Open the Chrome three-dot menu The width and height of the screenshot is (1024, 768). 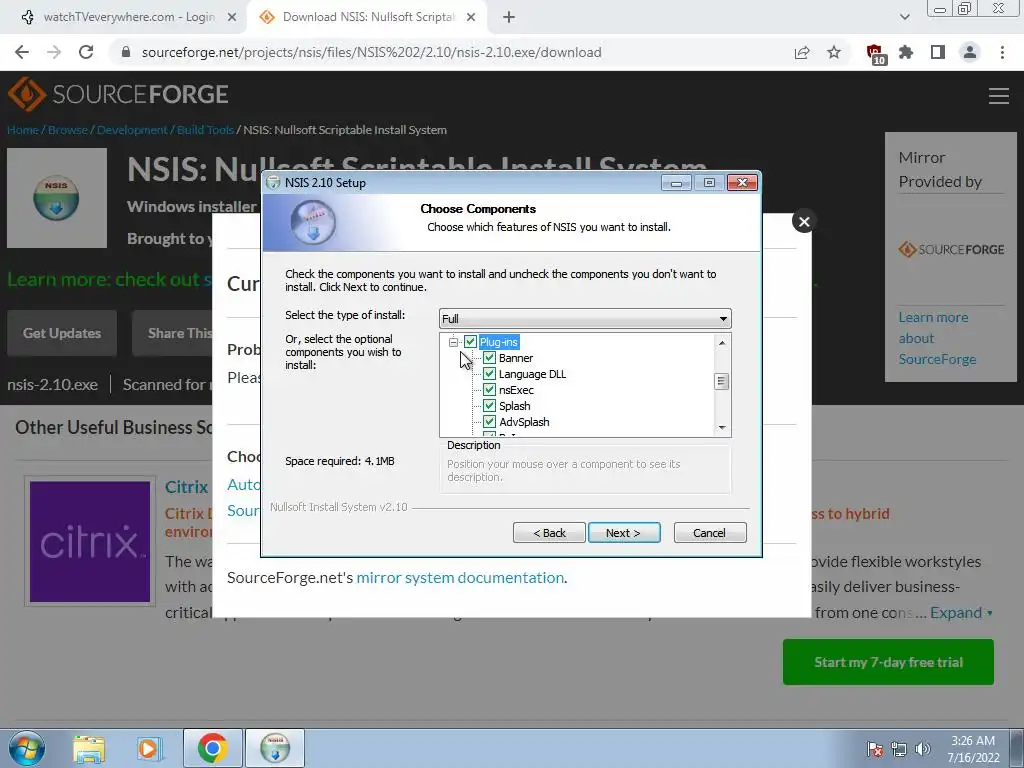1002,52
